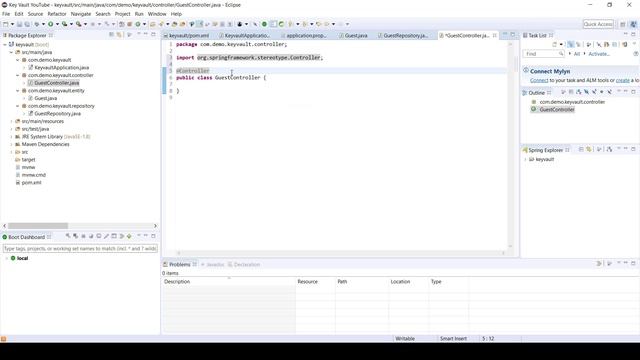Switch to keyvault/pom.xml editor tab
The width and height of the screenshot is (640, 360).
189,36
